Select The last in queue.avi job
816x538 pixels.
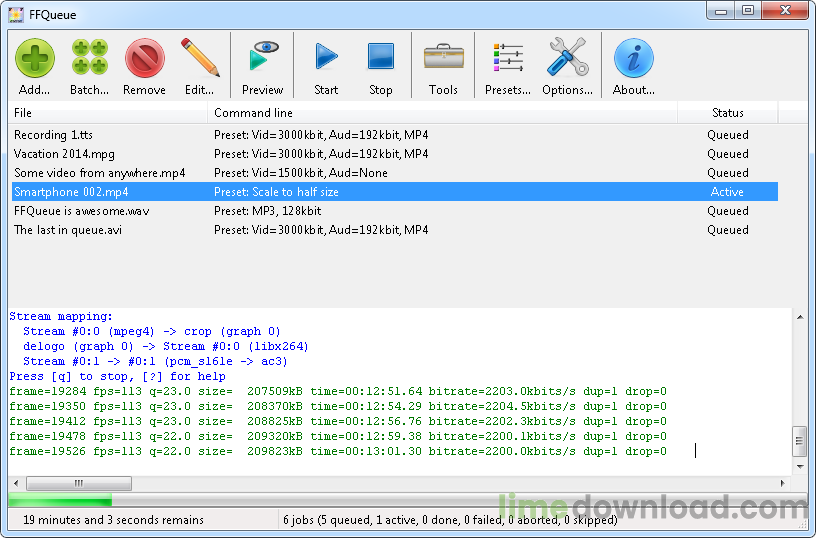tap(68, 230)
